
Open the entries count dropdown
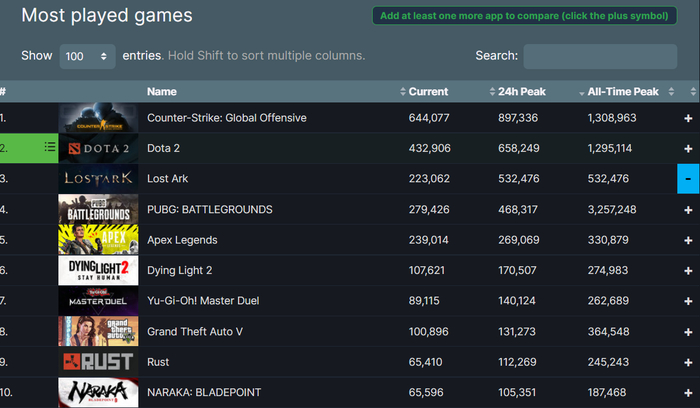[87, 57]
